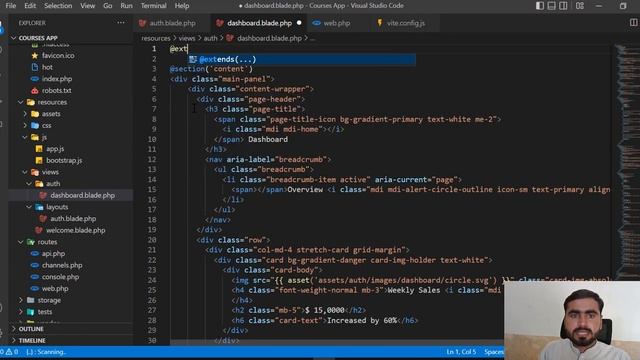This screenshot has width=640, height=360.
Task: Open the Edit menu
Action: (x=30, y=6)
